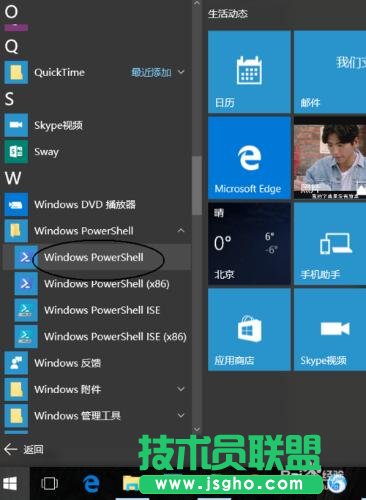Jump to letter O section header
This screenshot has width=366, height=500.
click(x=11, y=12)
